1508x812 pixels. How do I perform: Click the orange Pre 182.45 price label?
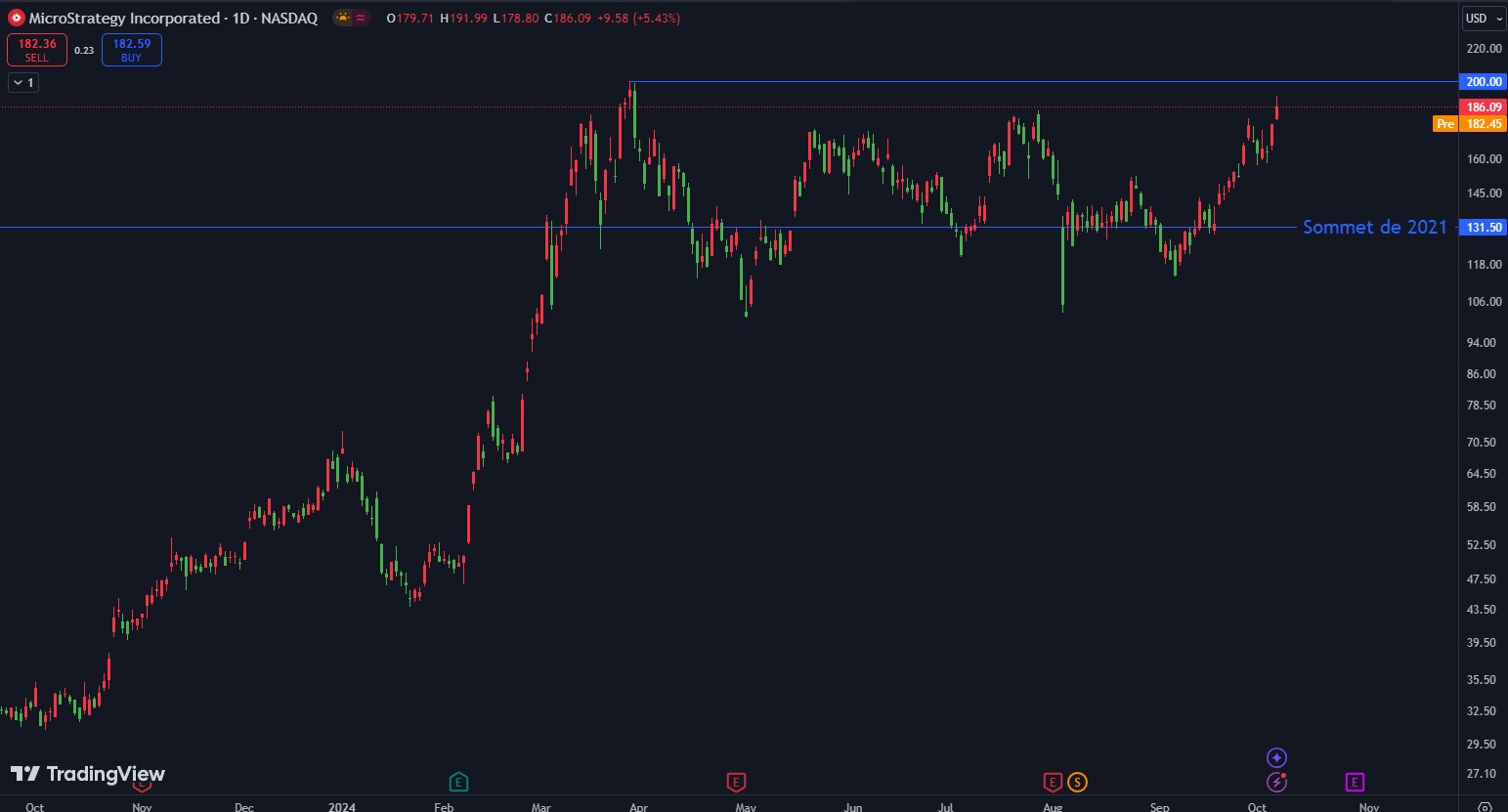tap(1471, 124)
